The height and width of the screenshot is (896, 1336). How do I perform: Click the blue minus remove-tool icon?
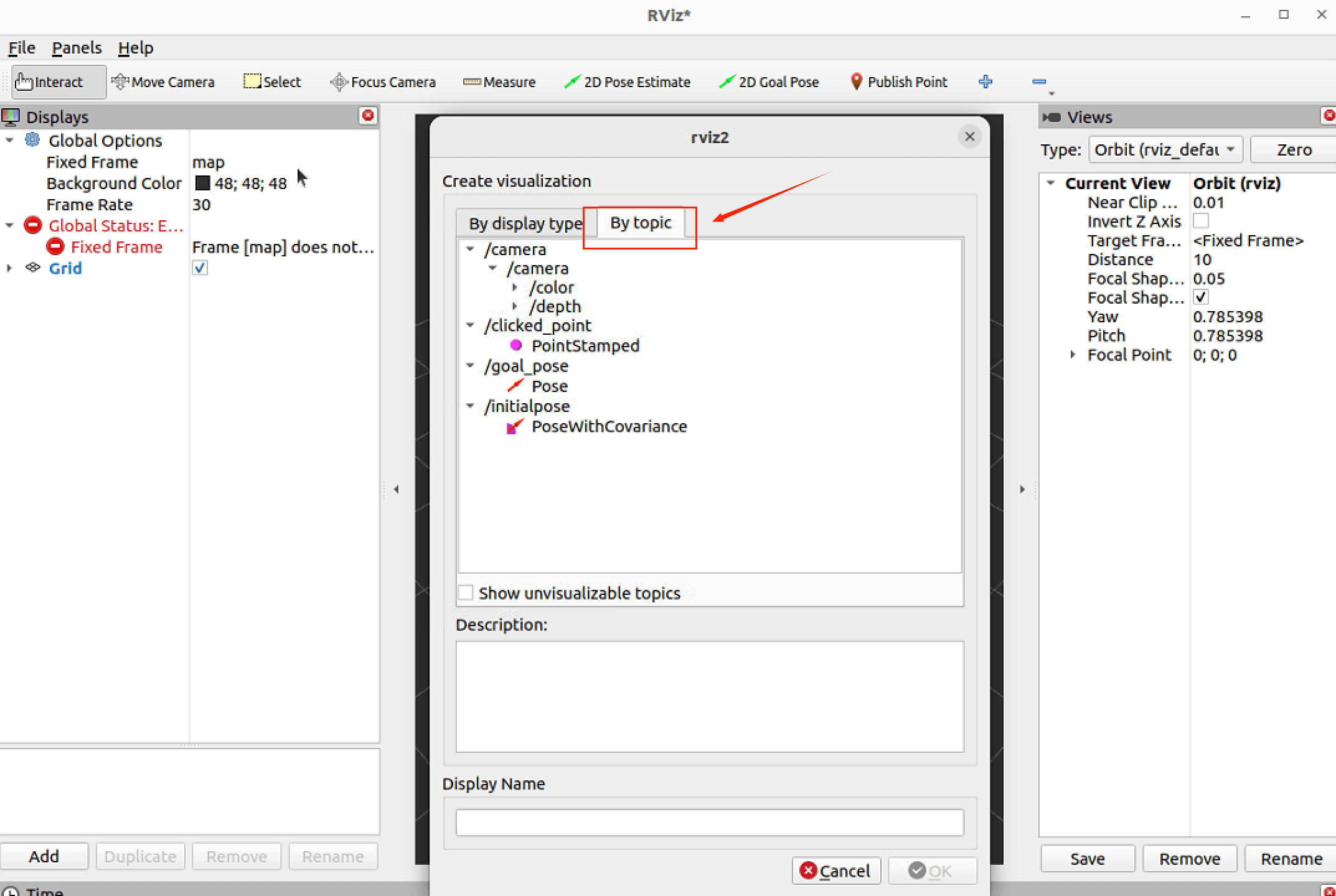(x=1038, y=82)
